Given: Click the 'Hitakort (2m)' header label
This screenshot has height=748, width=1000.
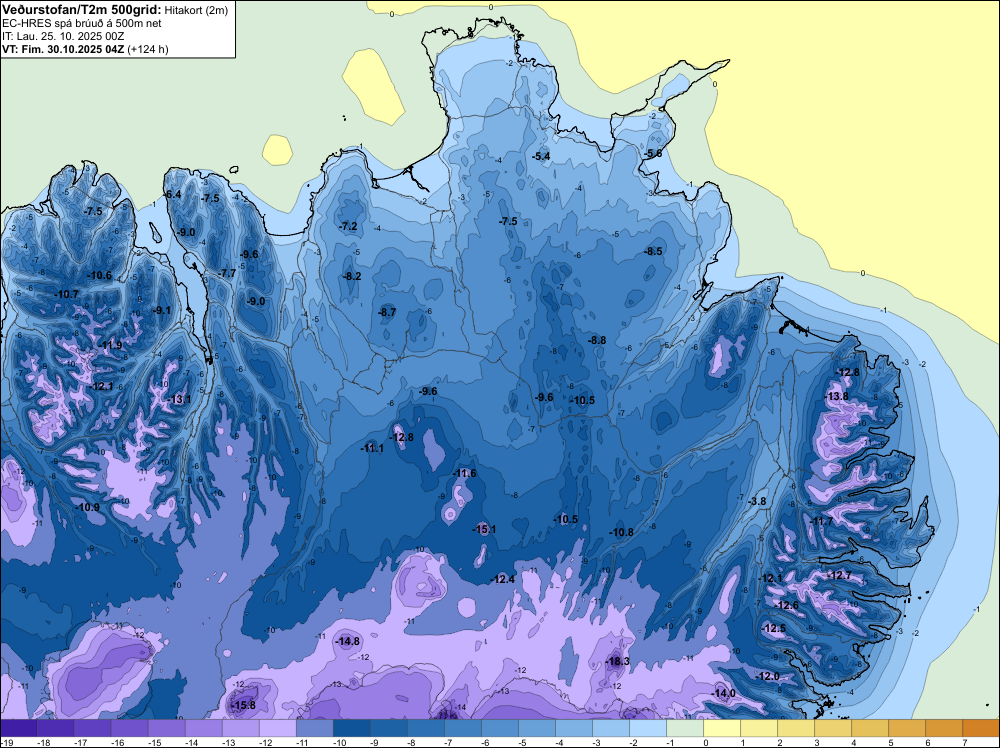Looking at the screenshot, I should pyautogui.click(x=196, y=10).
